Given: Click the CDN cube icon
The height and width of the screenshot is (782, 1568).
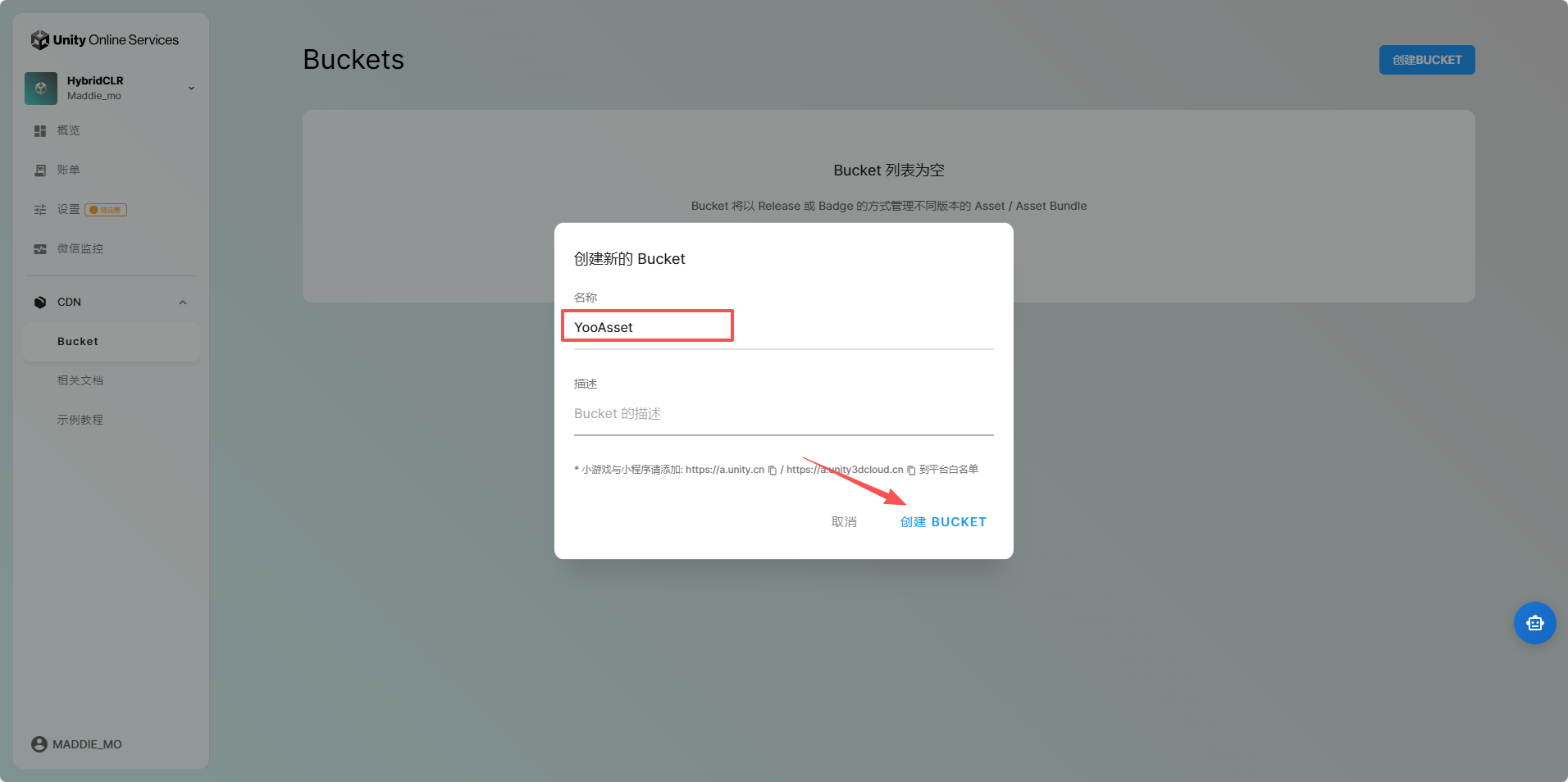Looking at the screenshot, I should (x=40, y=302).
